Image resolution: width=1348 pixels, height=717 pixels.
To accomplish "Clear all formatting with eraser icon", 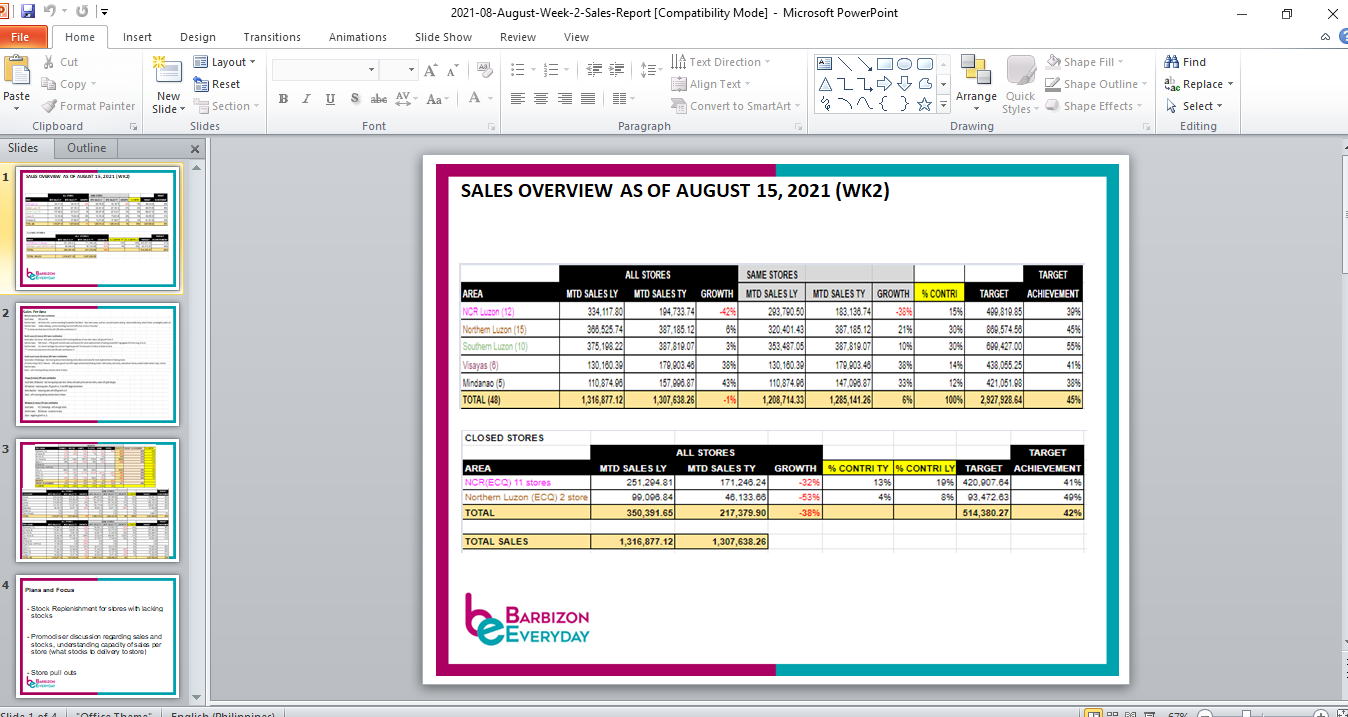I will click(x=486, y=70).
